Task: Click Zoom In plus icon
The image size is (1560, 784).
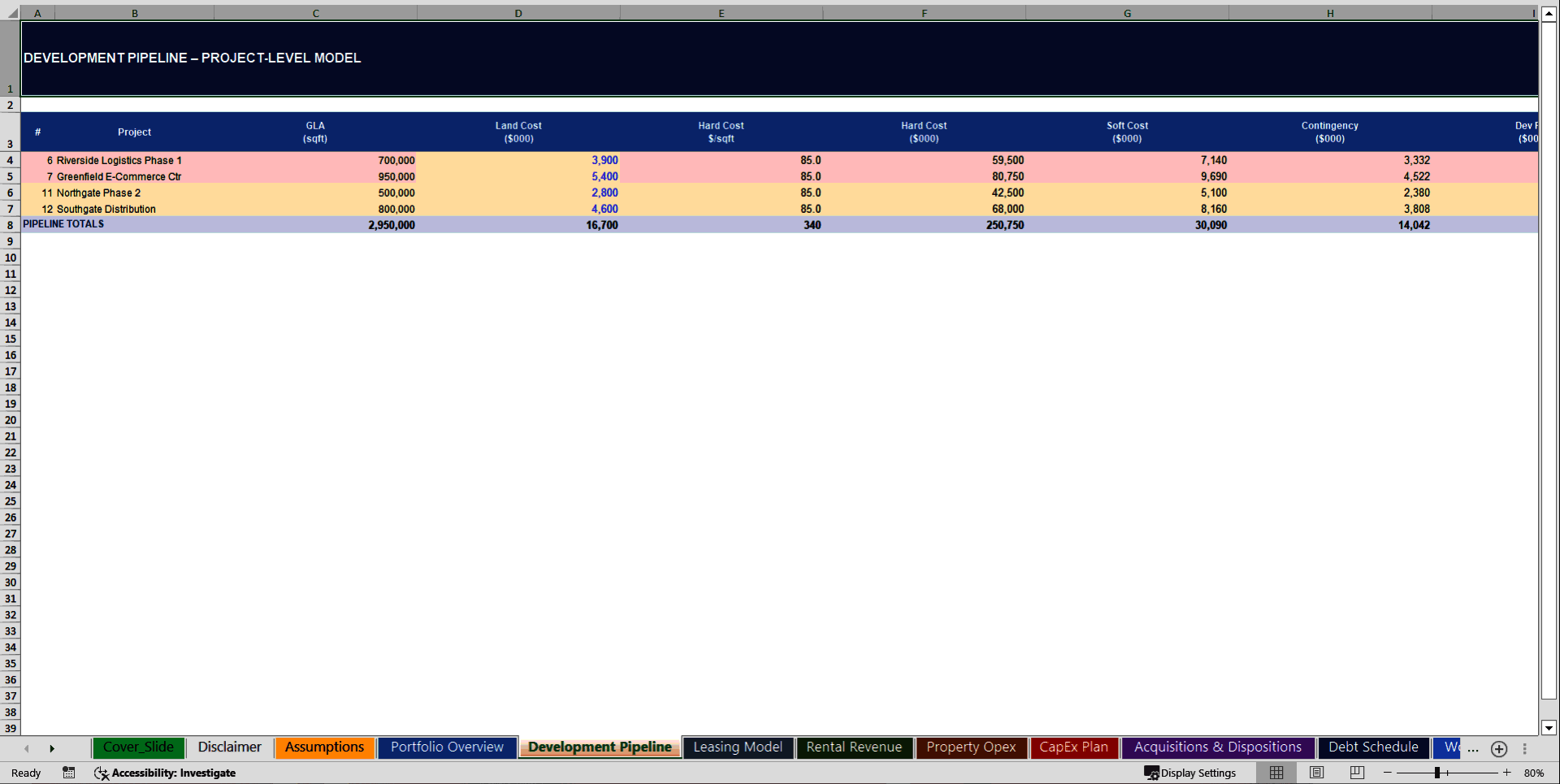Action: click(1506, 773)
